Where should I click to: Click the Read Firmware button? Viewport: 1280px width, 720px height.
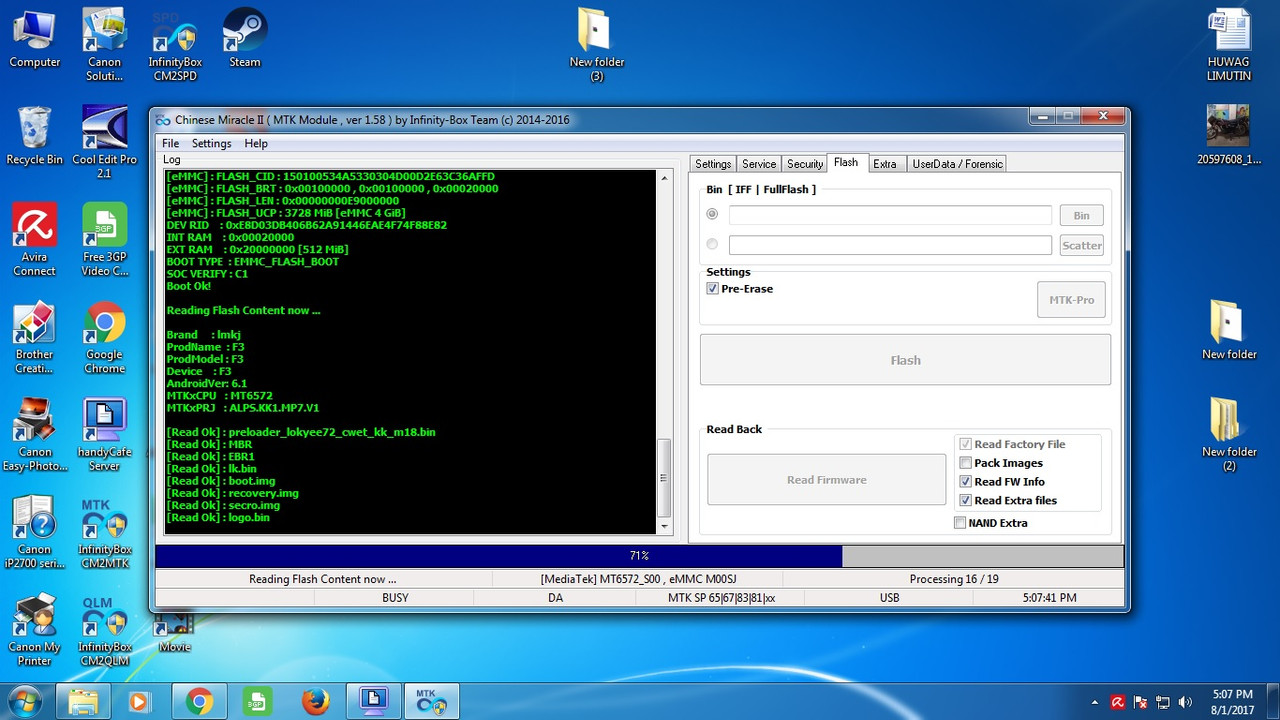click(x=826, y=480)
